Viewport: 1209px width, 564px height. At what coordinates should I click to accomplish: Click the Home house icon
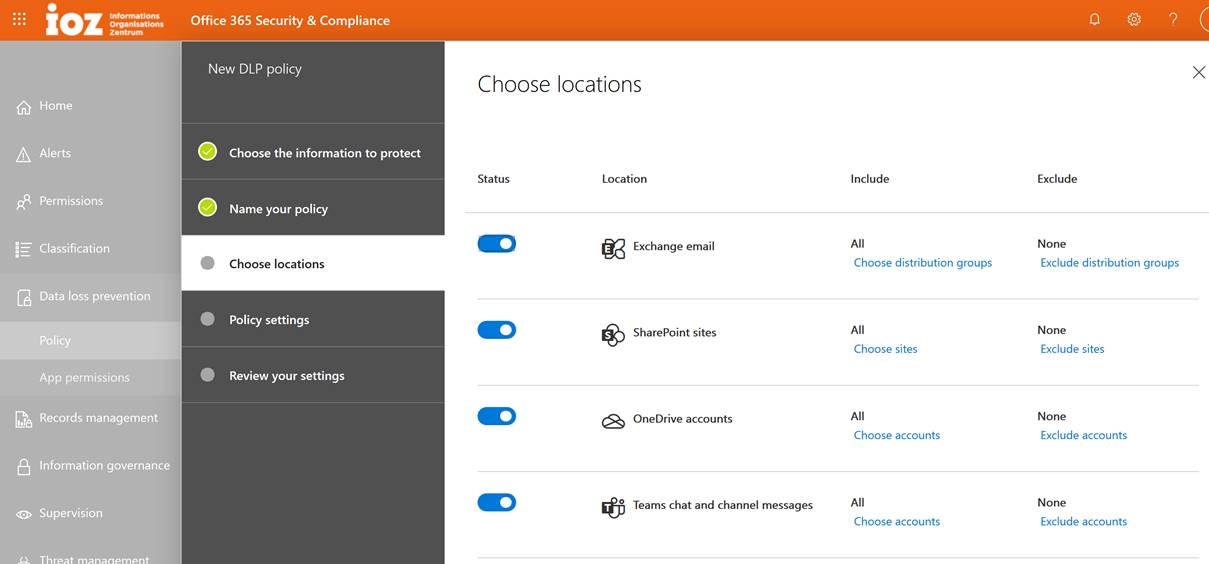coord(24,107)
